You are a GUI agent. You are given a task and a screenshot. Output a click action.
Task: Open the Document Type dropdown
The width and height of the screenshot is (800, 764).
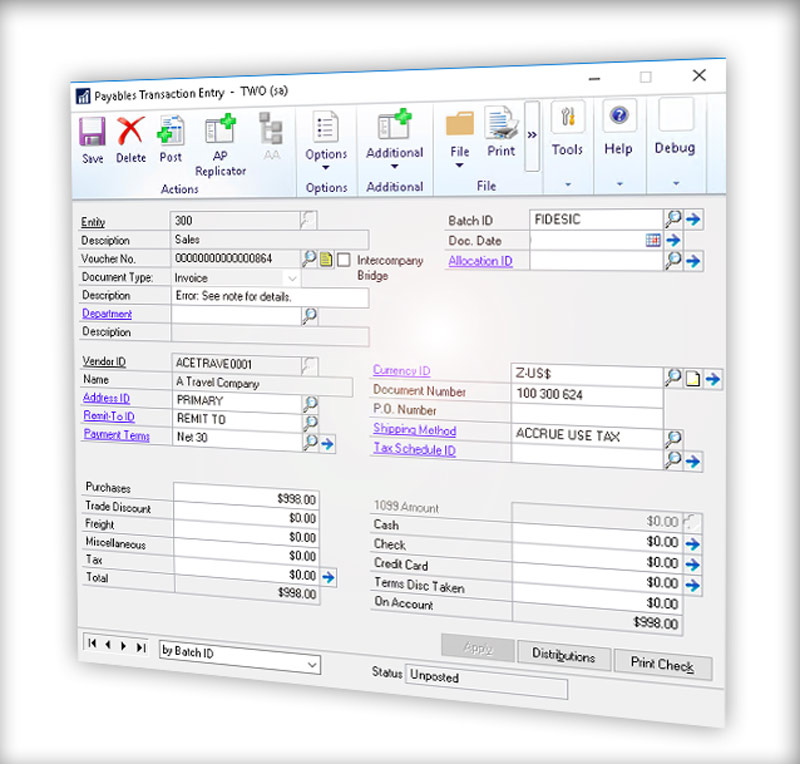pyautogui.click(x=292, y=279)
